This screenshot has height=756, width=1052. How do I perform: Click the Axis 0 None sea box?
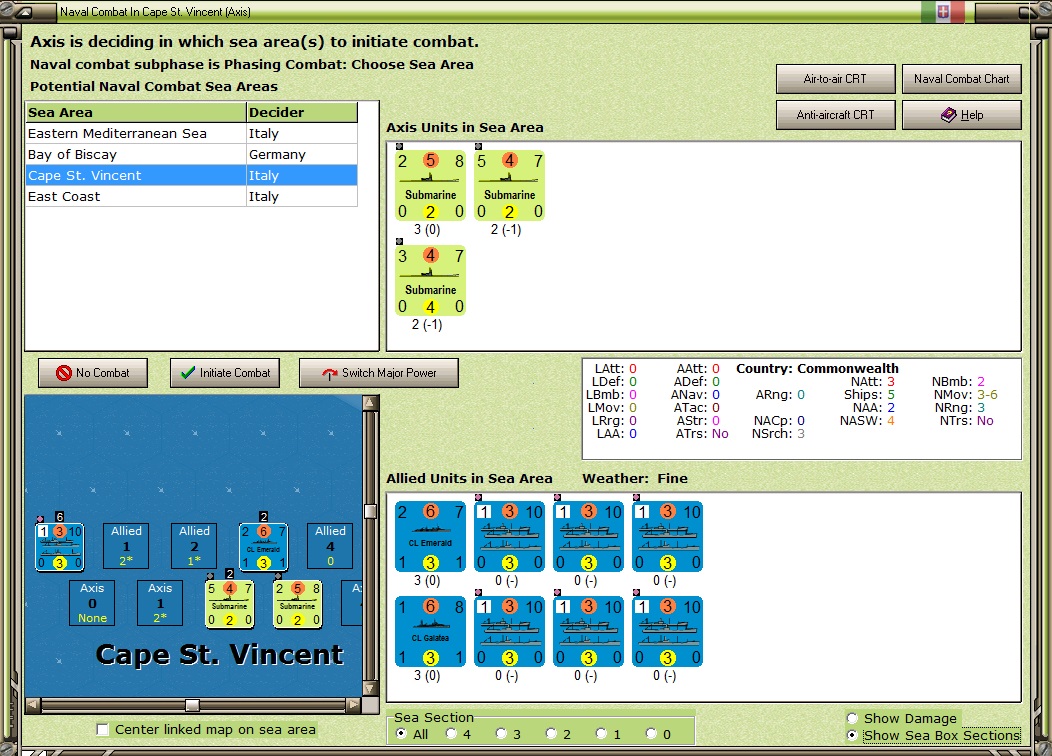93,603
